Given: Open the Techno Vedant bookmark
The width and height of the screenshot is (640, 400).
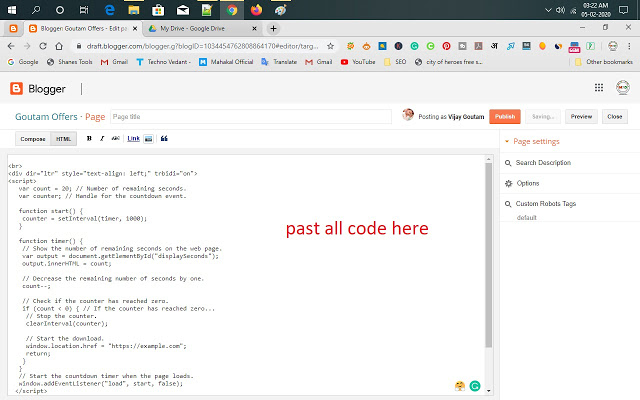Looking at the screenshot, I should point(164,62).
